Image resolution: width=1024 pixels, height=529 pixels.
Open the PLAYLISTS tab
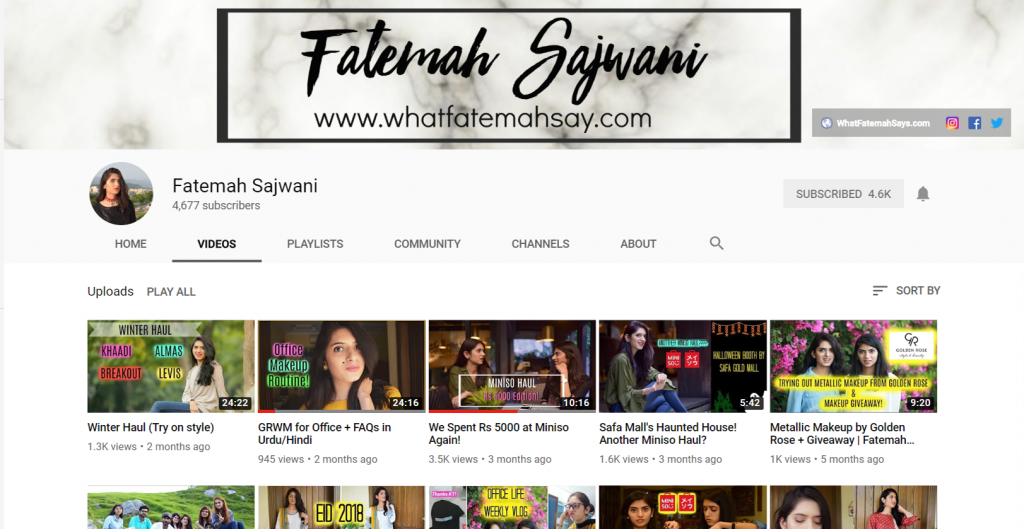pyautogui.click(x=315, y=244)
